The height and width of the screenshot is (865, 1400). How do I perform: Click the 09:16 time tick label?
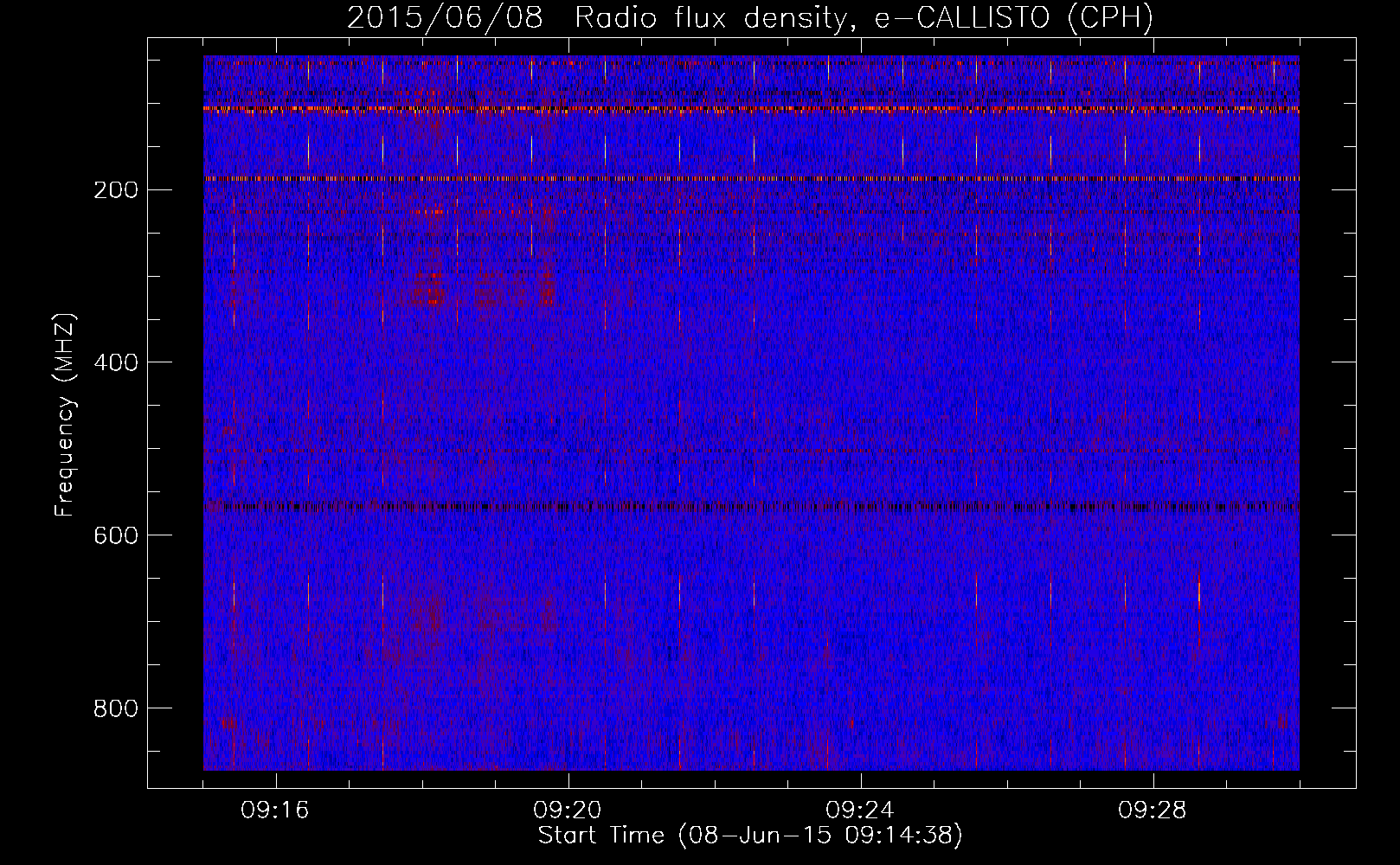pyautogui.click(x=275, y=811)
